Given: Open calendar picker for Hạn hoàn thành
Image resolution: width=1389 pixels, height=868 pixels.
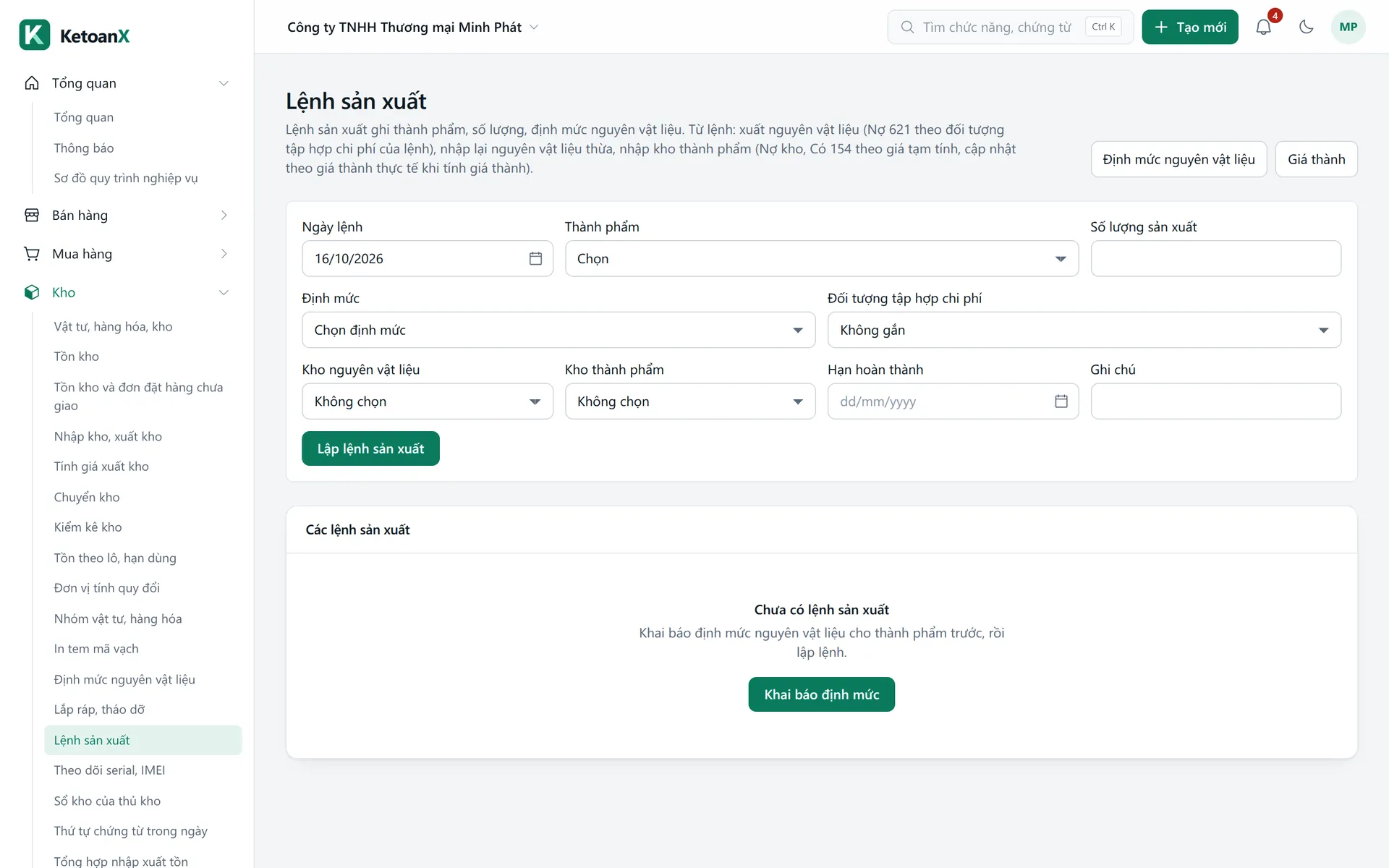Looking at the screenshot, I should (x=1061, y=401).
